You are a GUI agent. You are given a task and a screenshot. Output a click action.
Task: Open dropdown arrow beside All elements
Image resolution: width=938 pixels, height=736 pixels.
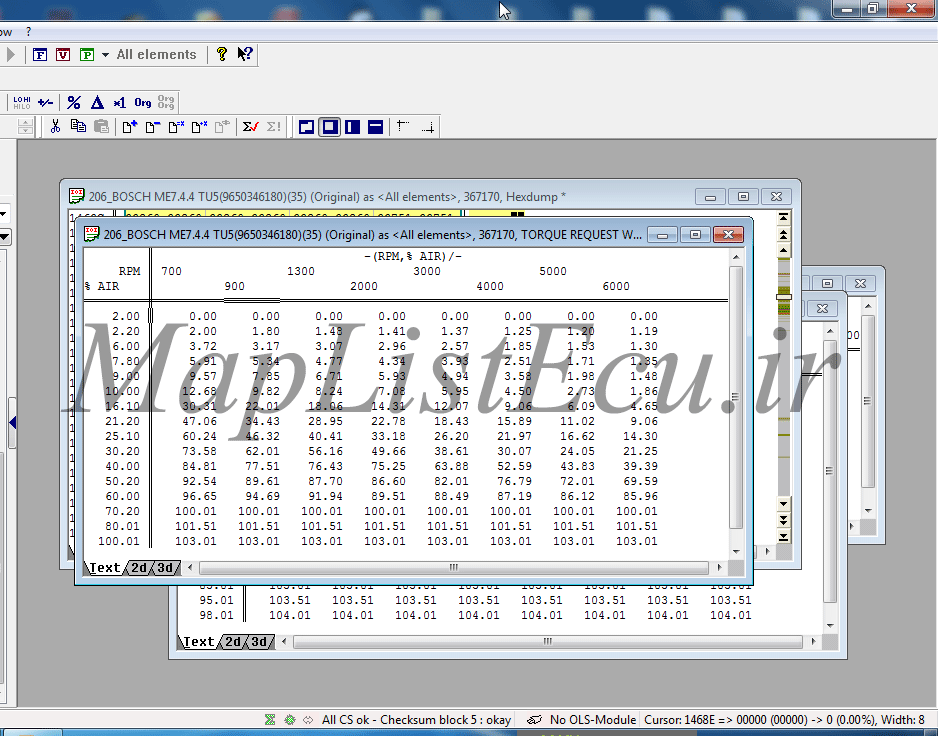coord(105,55)
